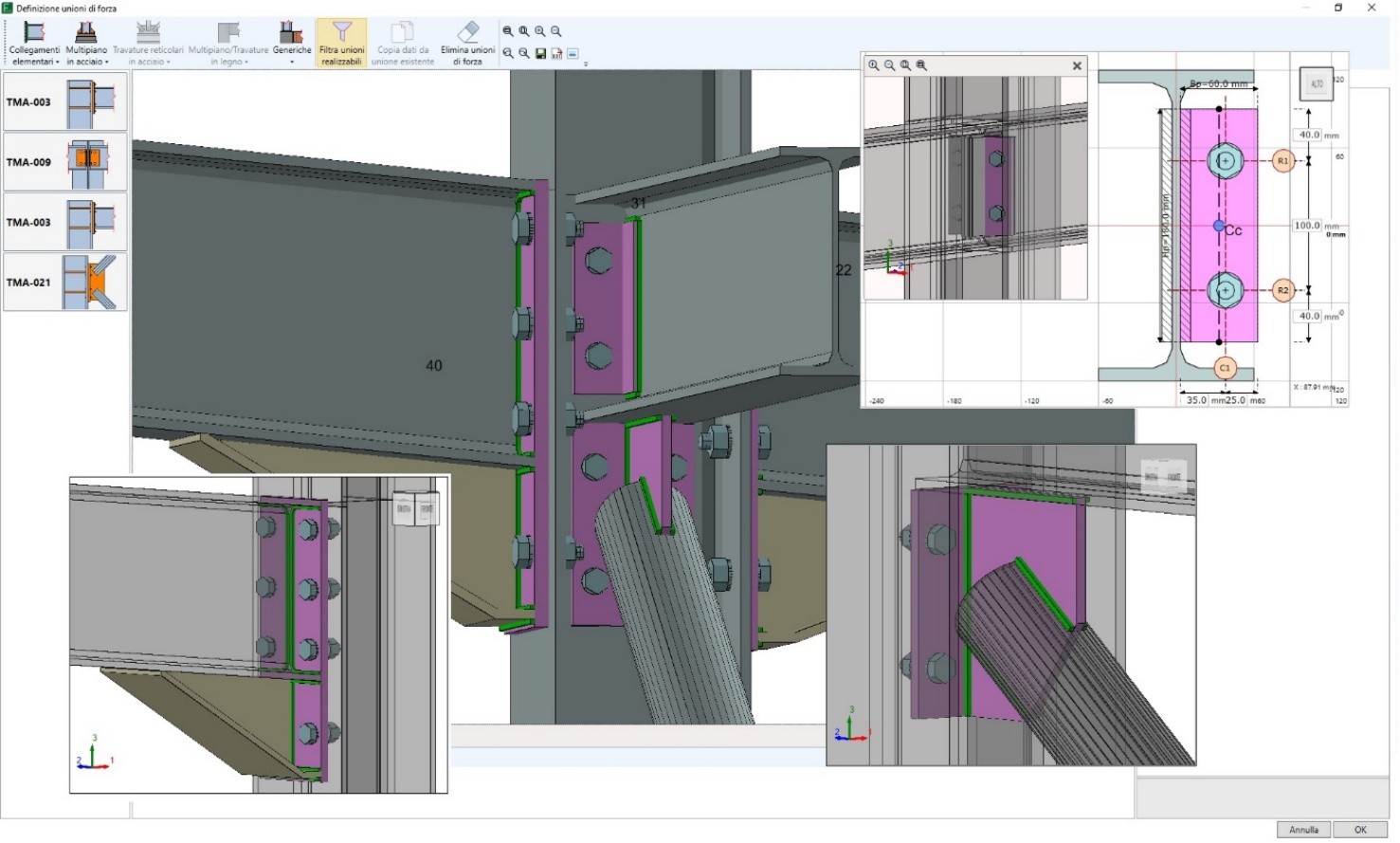The height and width of the screenshot is (843, 1400).
Task: Select the C1 bolt column marker
Action: click(1225, 368)
